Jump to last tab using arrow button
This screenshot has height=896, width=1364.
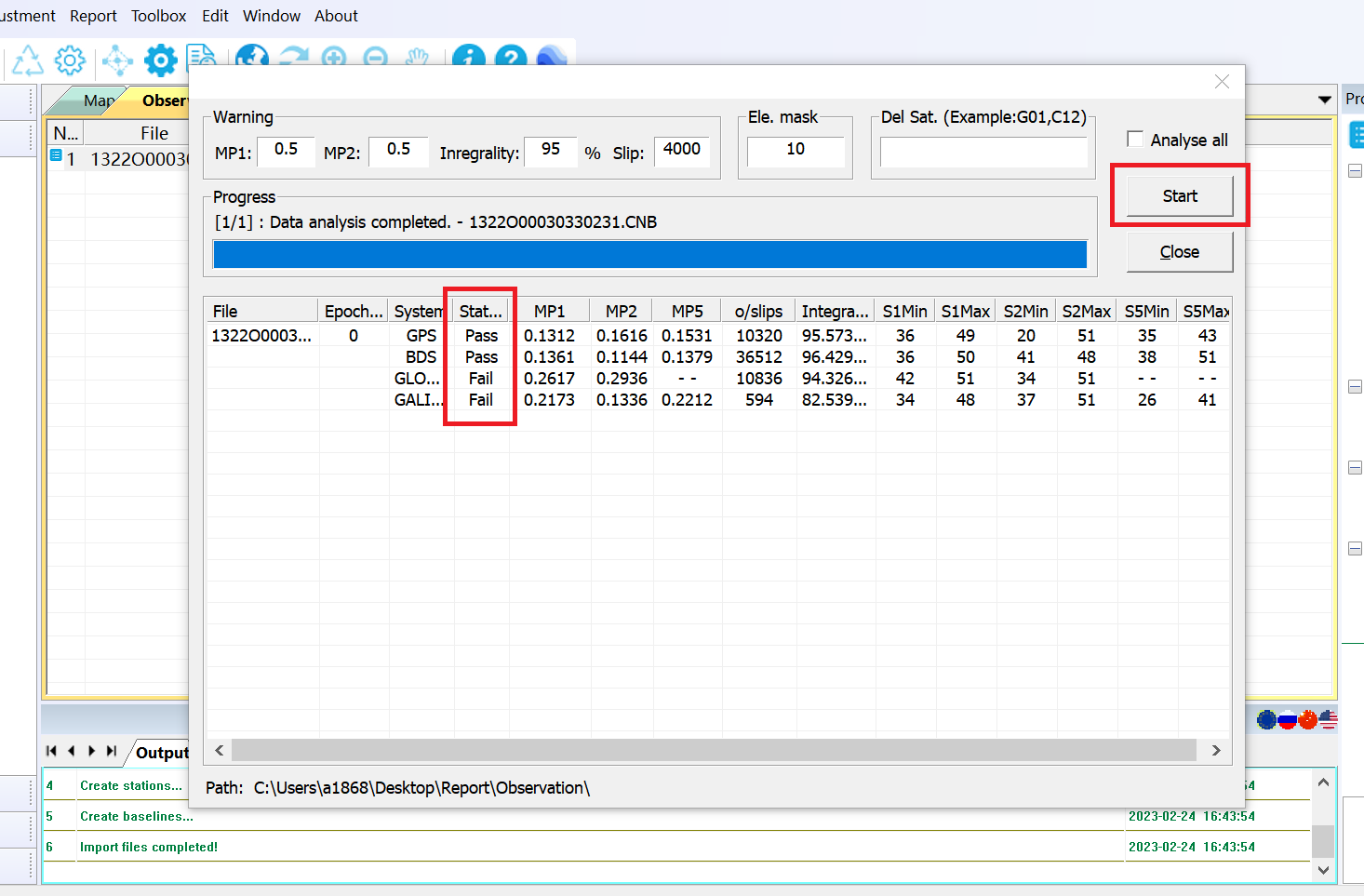point(112,751)
